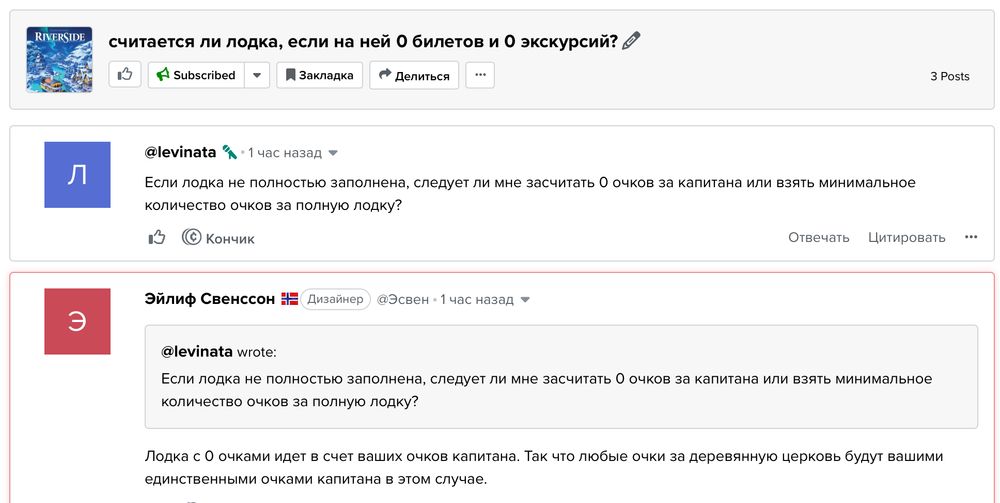Image resolution: width=1000 pixels, height=503 pixels.
Task: Click the 3 Posts count
Action: (950, 76)
